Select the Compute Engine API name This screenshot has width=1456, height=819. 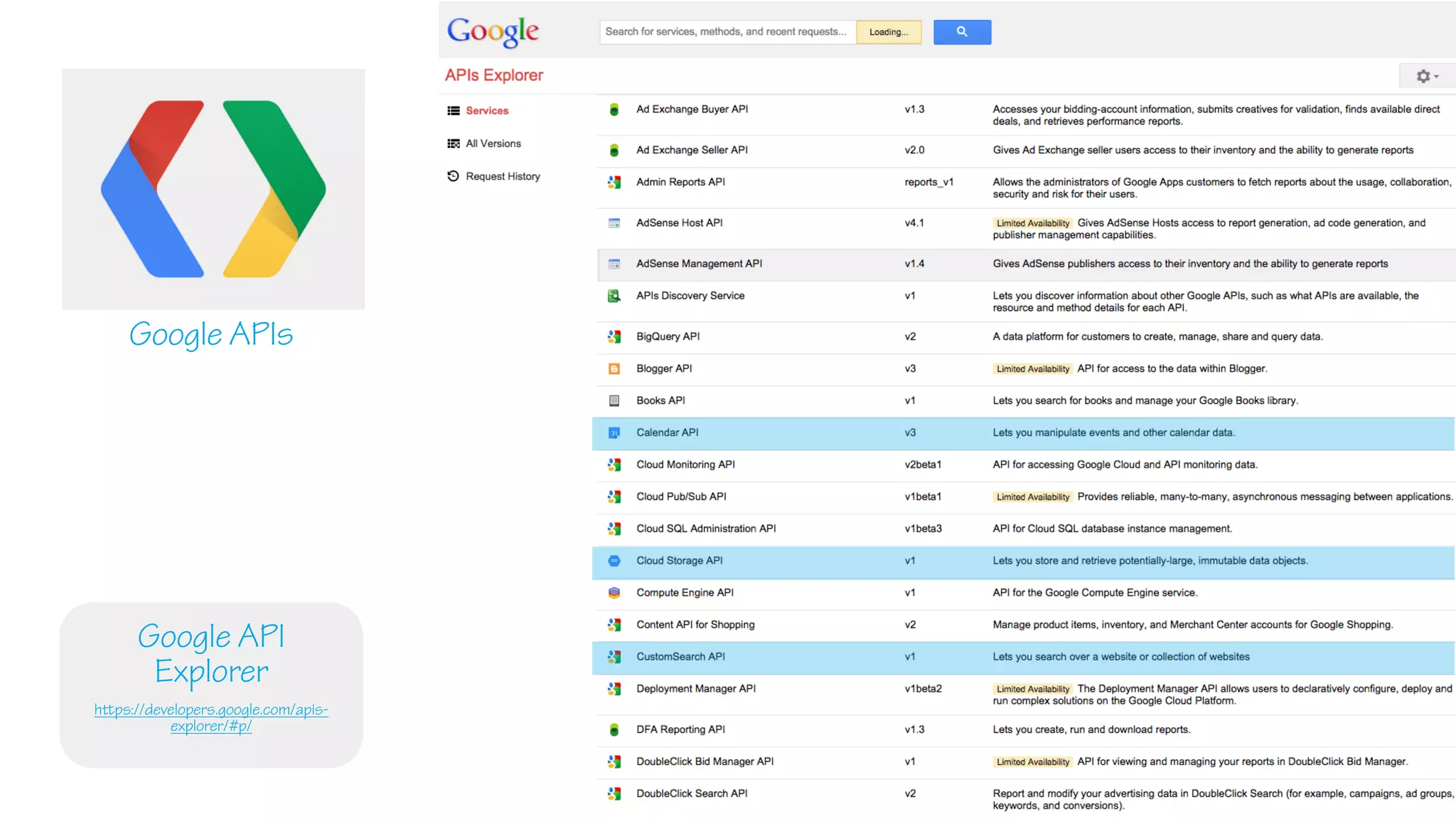click(x=685, y=593)
